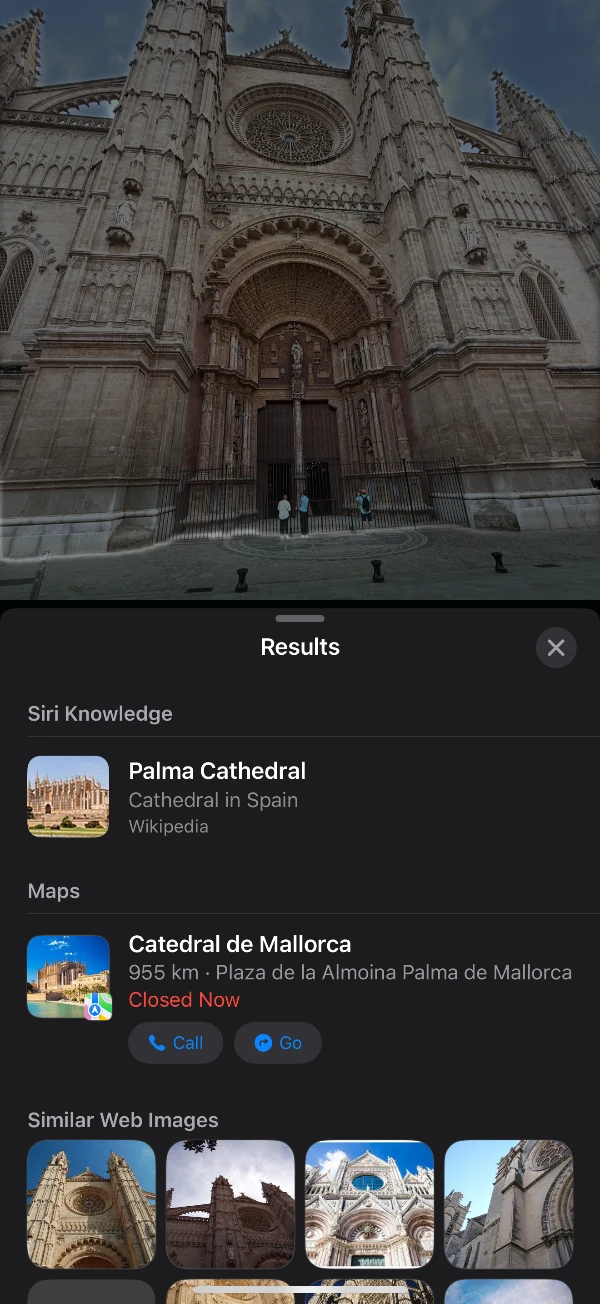
Task: Tap the Palma Cathedral thumbnail image
Action: coord(68,796)
